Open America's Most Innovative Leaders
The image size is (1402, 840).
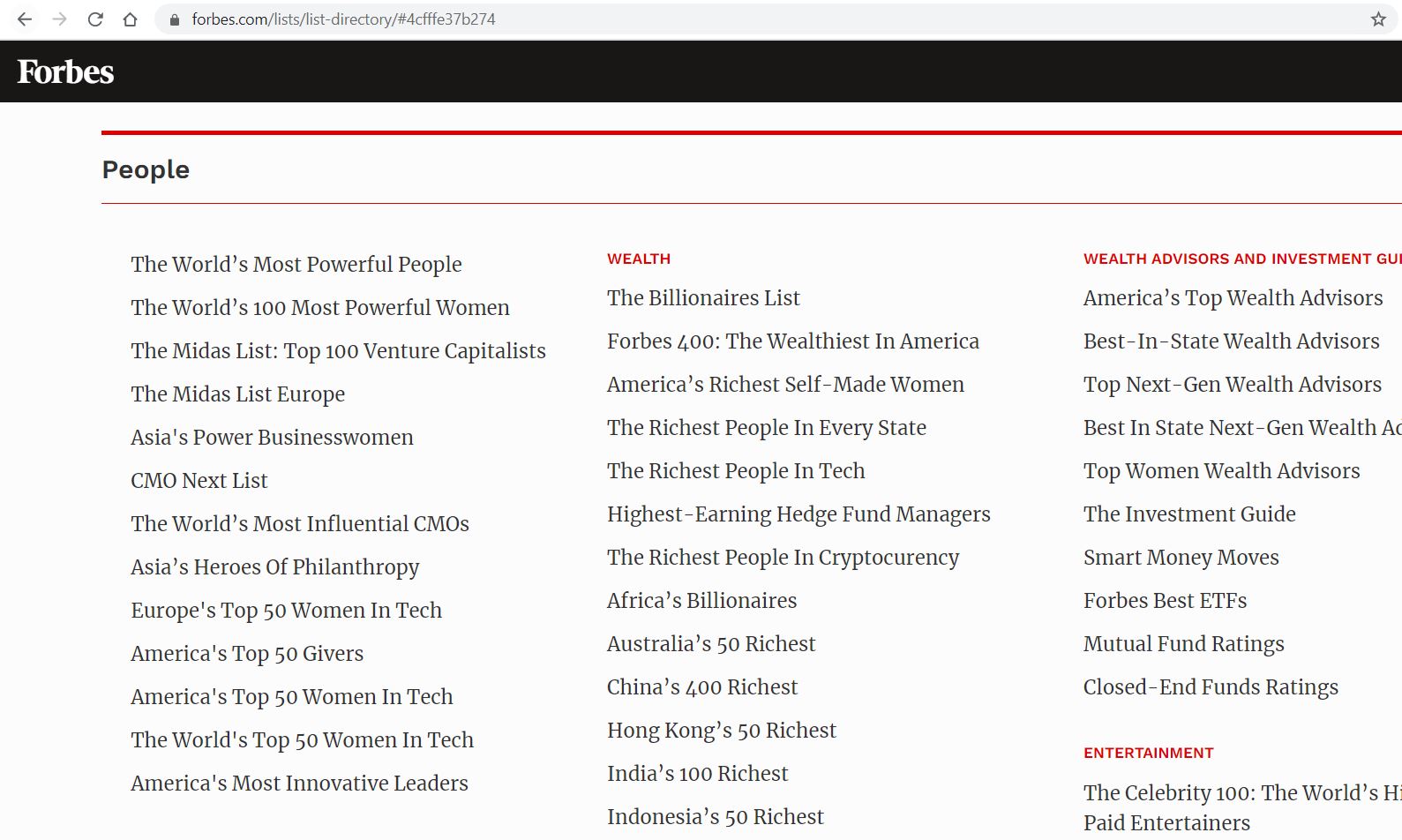(x=300, y=784)
